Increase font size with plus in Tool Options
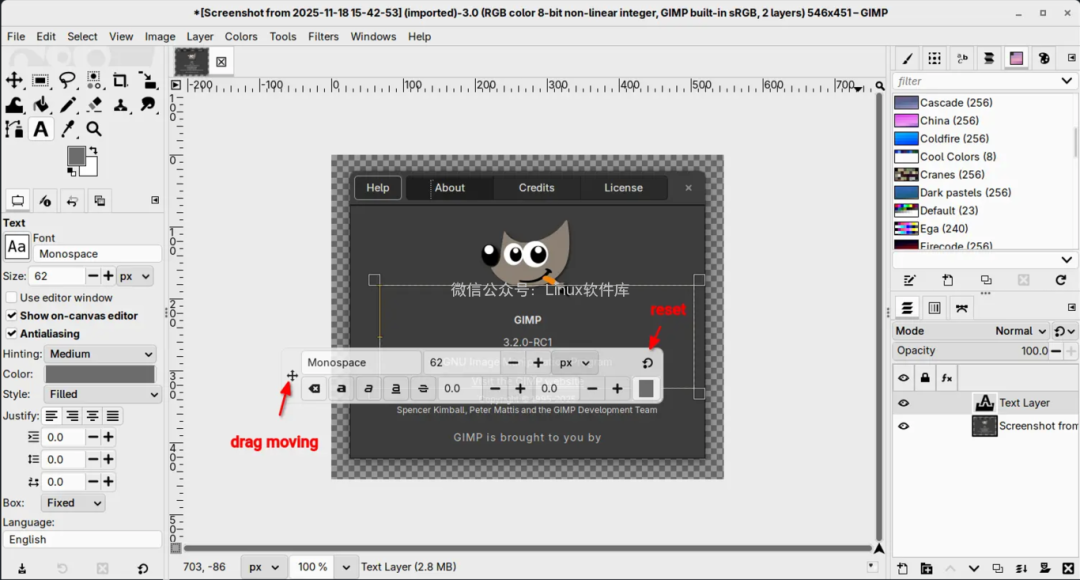The width and height of the screenshot is (1080, 580). pos(108,276)
